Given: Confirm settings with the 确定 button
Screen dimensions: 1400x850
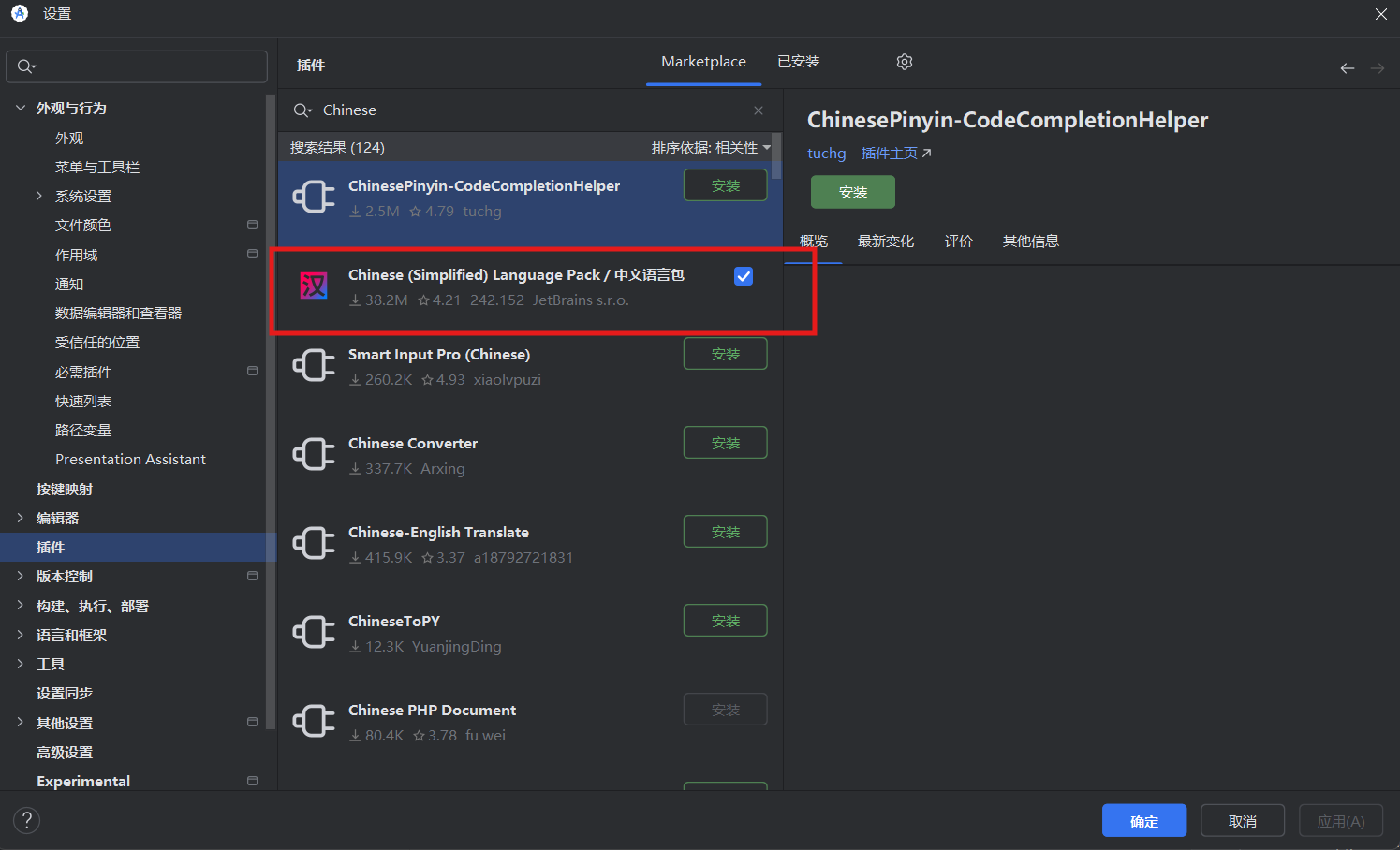Looking at the screenshot, I should coord(1144,821).
